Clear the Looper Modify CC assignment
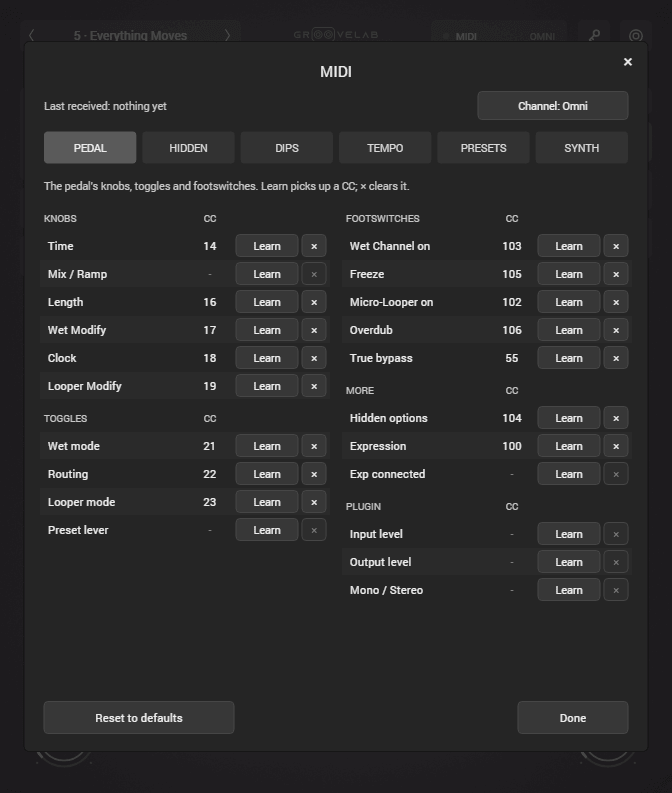Image resolution: width=672 pixels, height=793 pixels. coord(314,386)
